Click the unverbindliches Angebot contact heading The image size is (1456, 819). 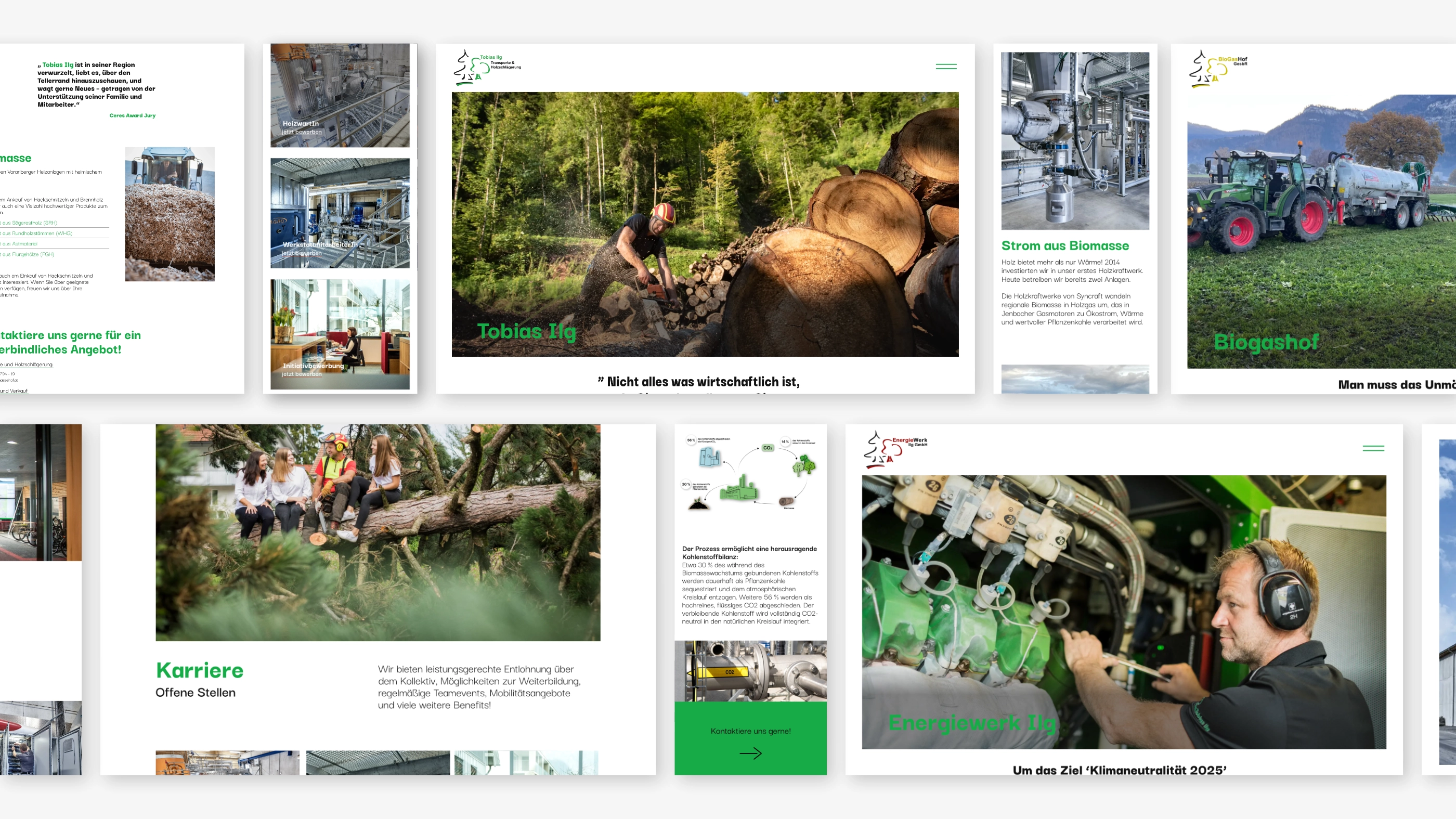point(70,343)
